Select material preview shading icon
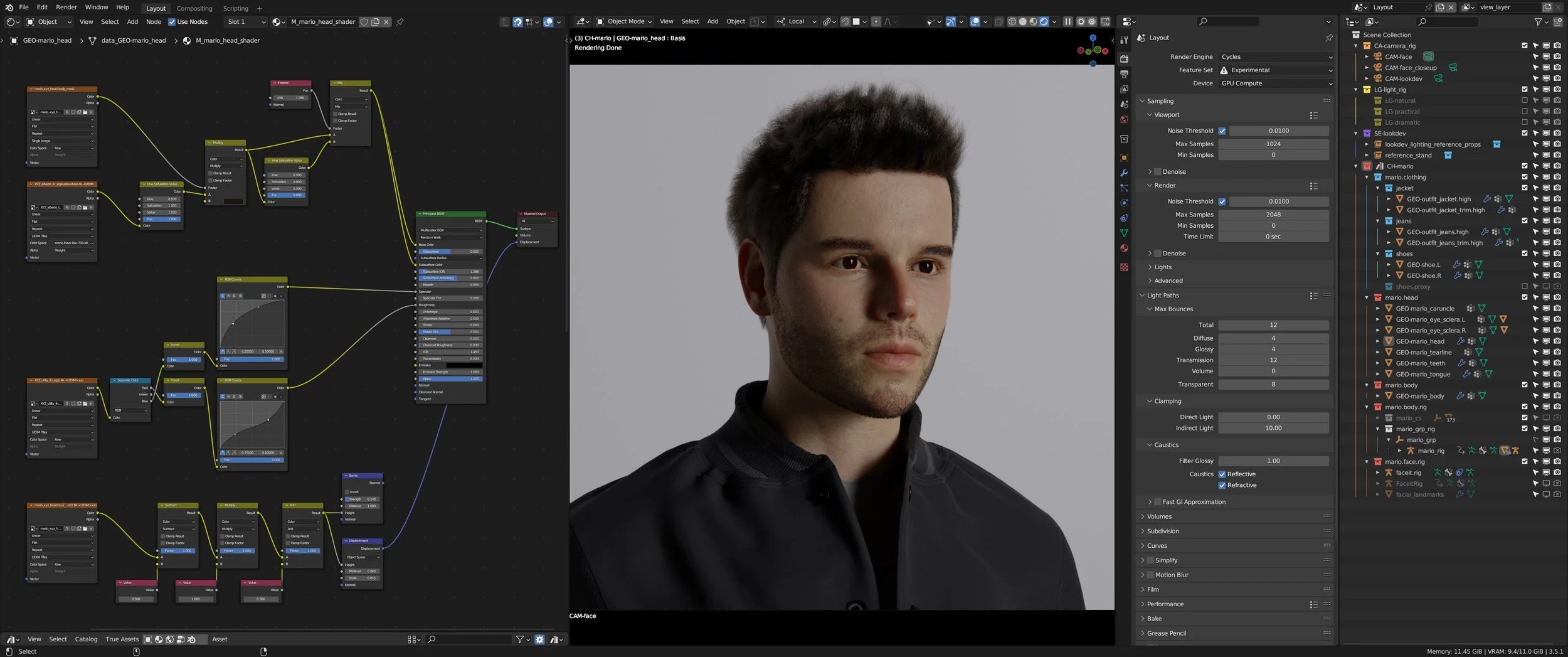Image resolution: width=1568 pixels, height=657 pixels. (x=1033, y=21)
